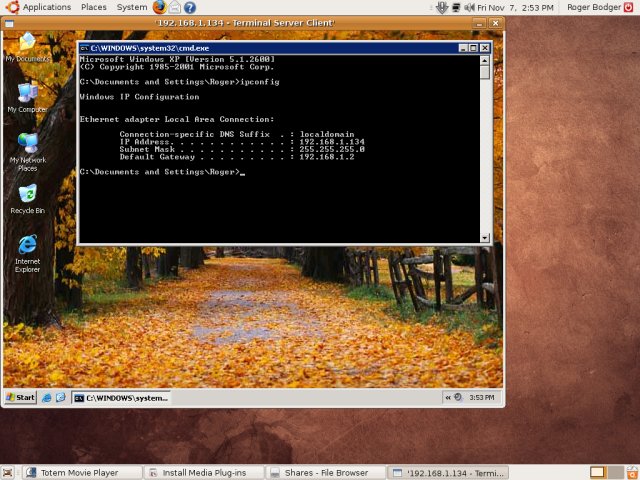The width and height of the screenshot is (640, 480).
Task: Switch to second workspace in switcher
Action: pos(615,473)
